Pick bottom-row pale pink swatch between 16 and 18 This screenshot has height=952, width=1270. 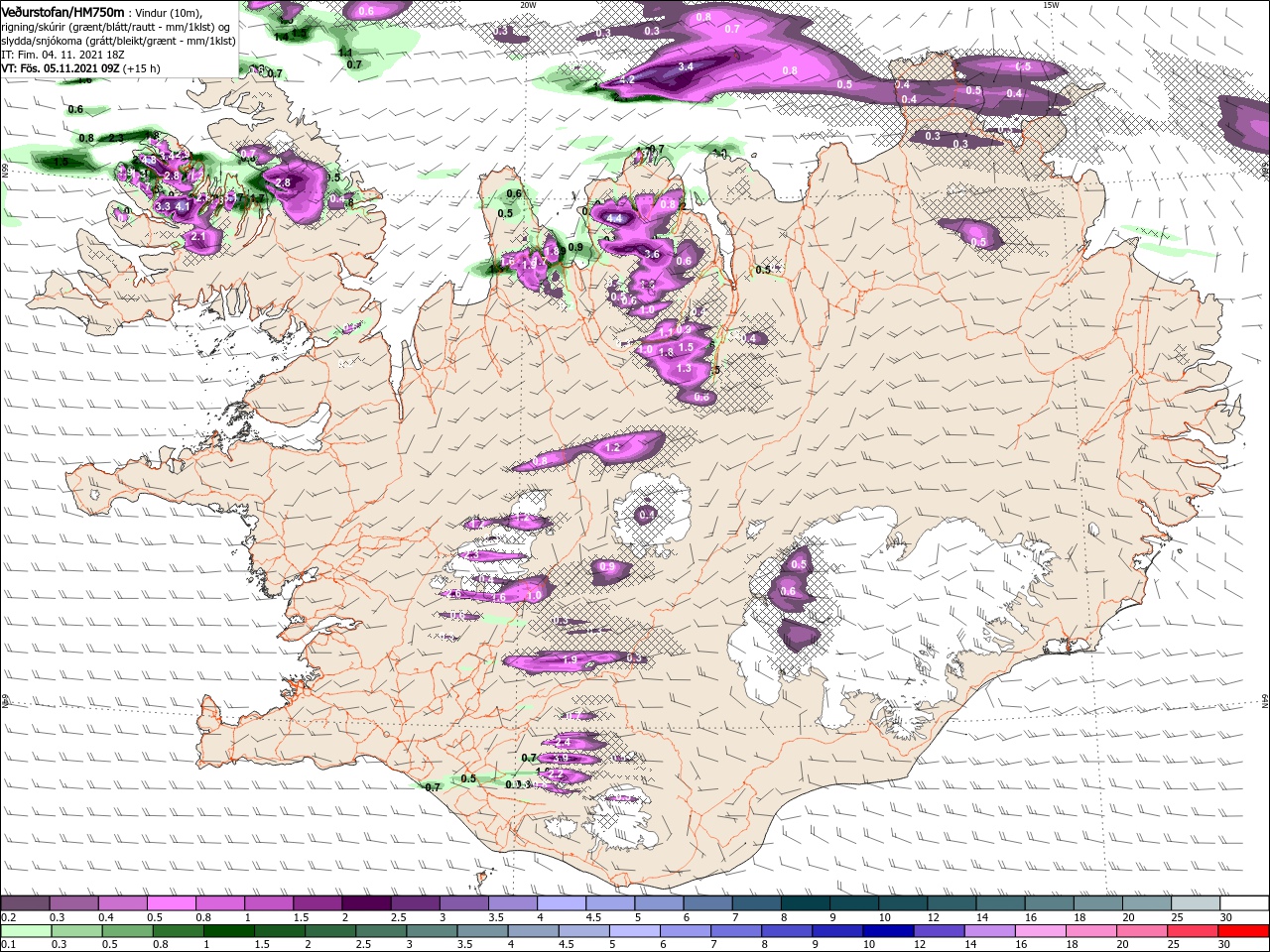(1042, 931)
